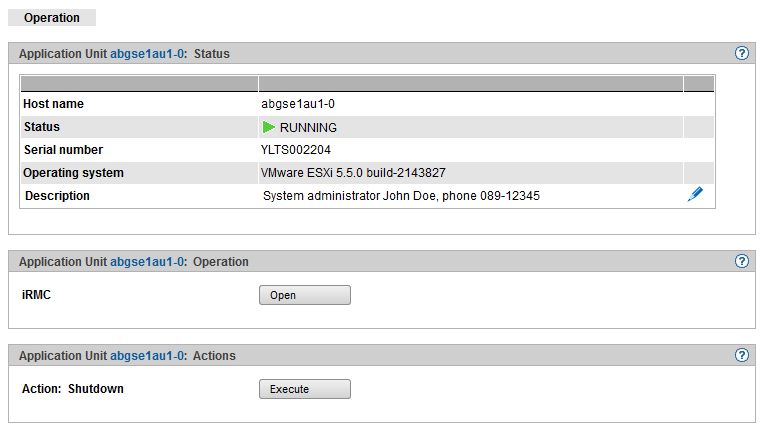Screen dimensions: 765x432
Task: Open help for the Actions section
Action: point(742,355)
